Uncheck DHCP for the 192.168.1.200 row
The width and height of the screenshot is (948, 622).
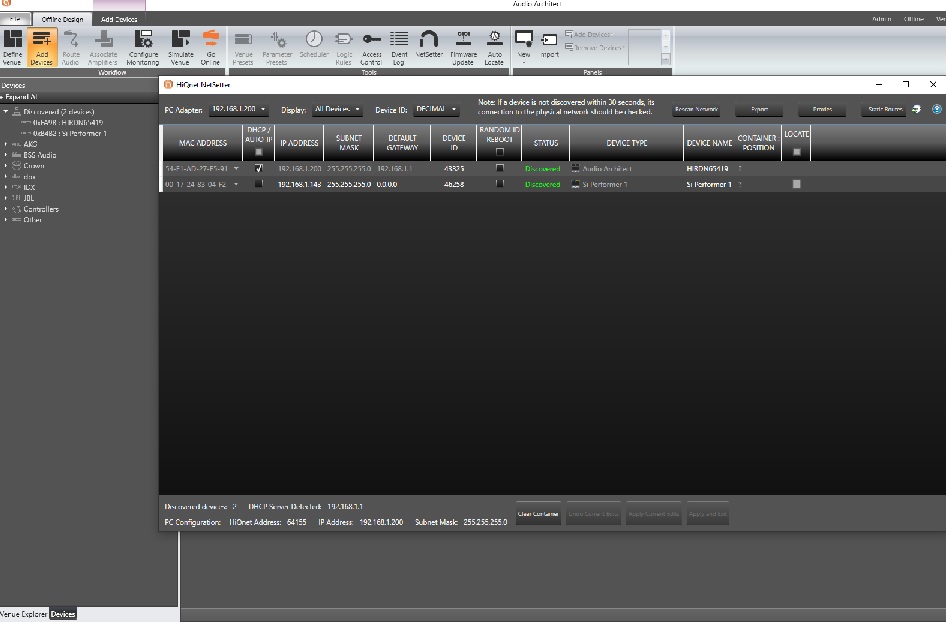259,169
